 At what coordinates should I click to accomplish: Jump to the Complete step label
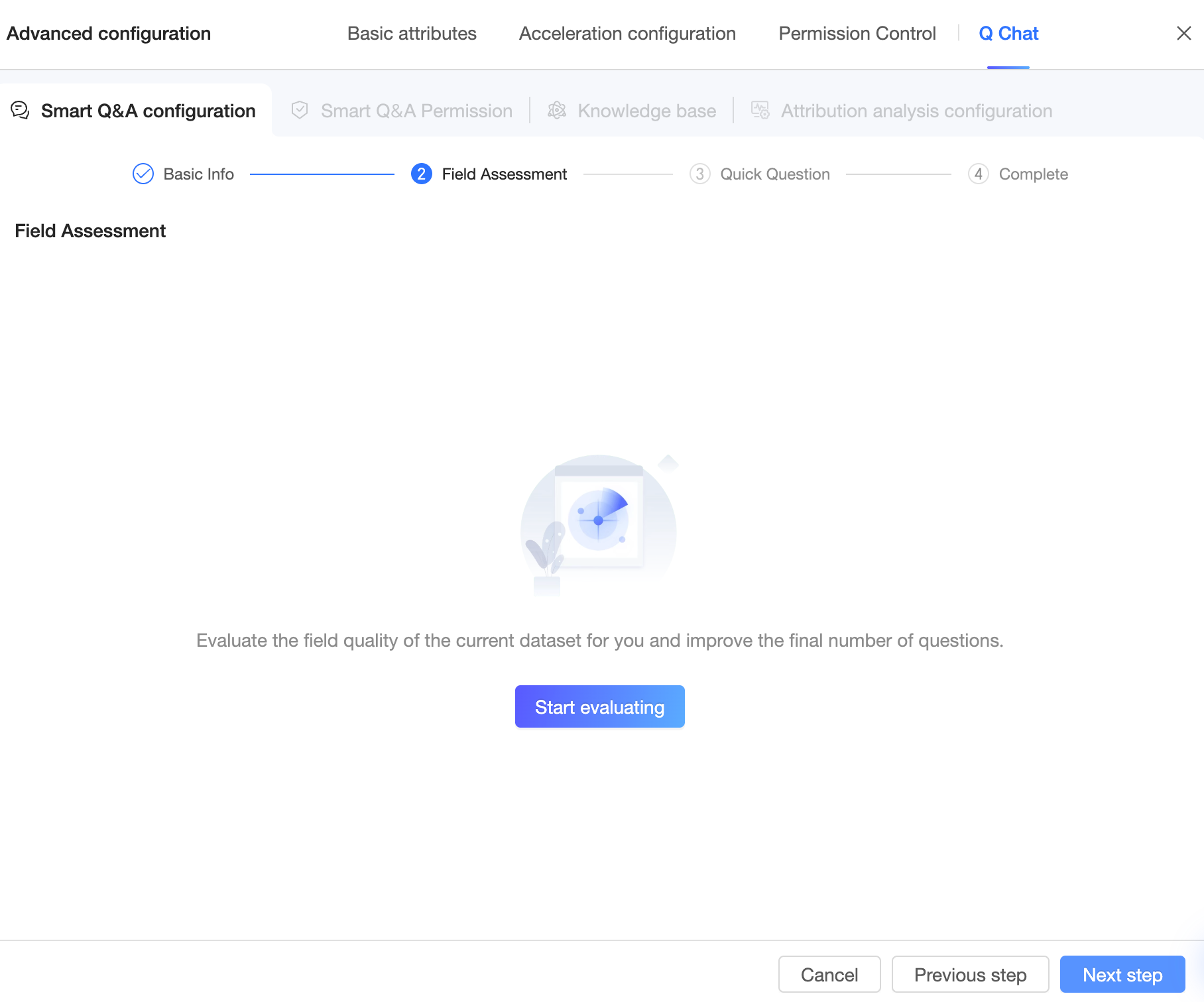click(x=1034, y=174)
